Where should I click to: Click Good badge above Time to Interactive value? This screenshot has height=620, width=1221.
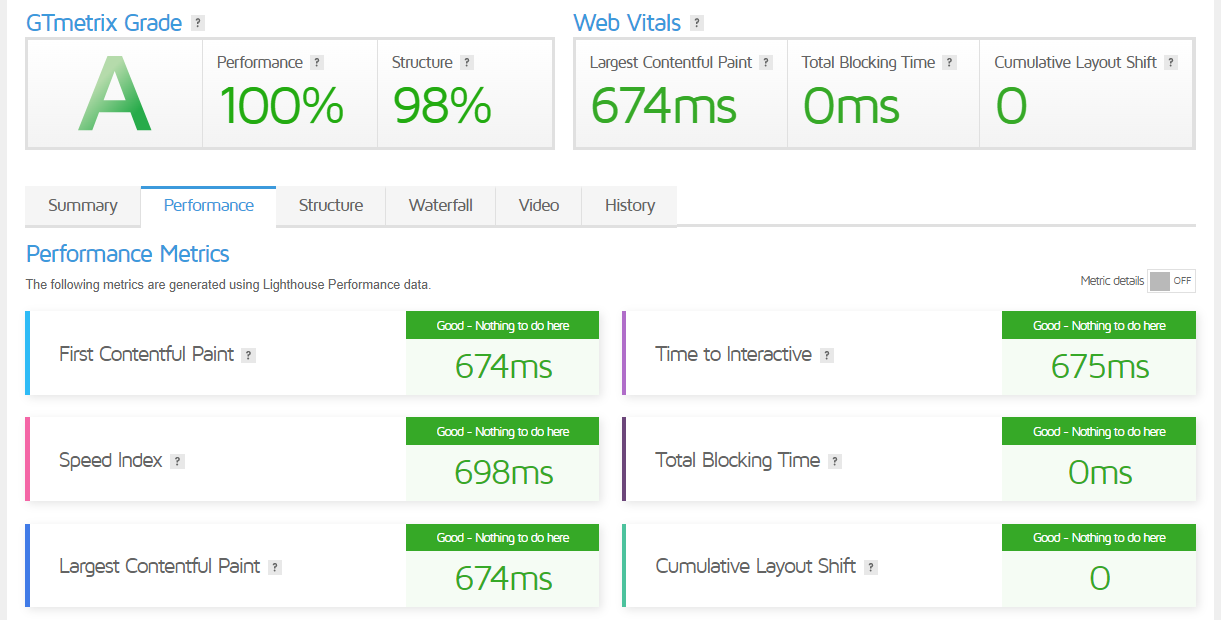click(x=1099, y=325)
